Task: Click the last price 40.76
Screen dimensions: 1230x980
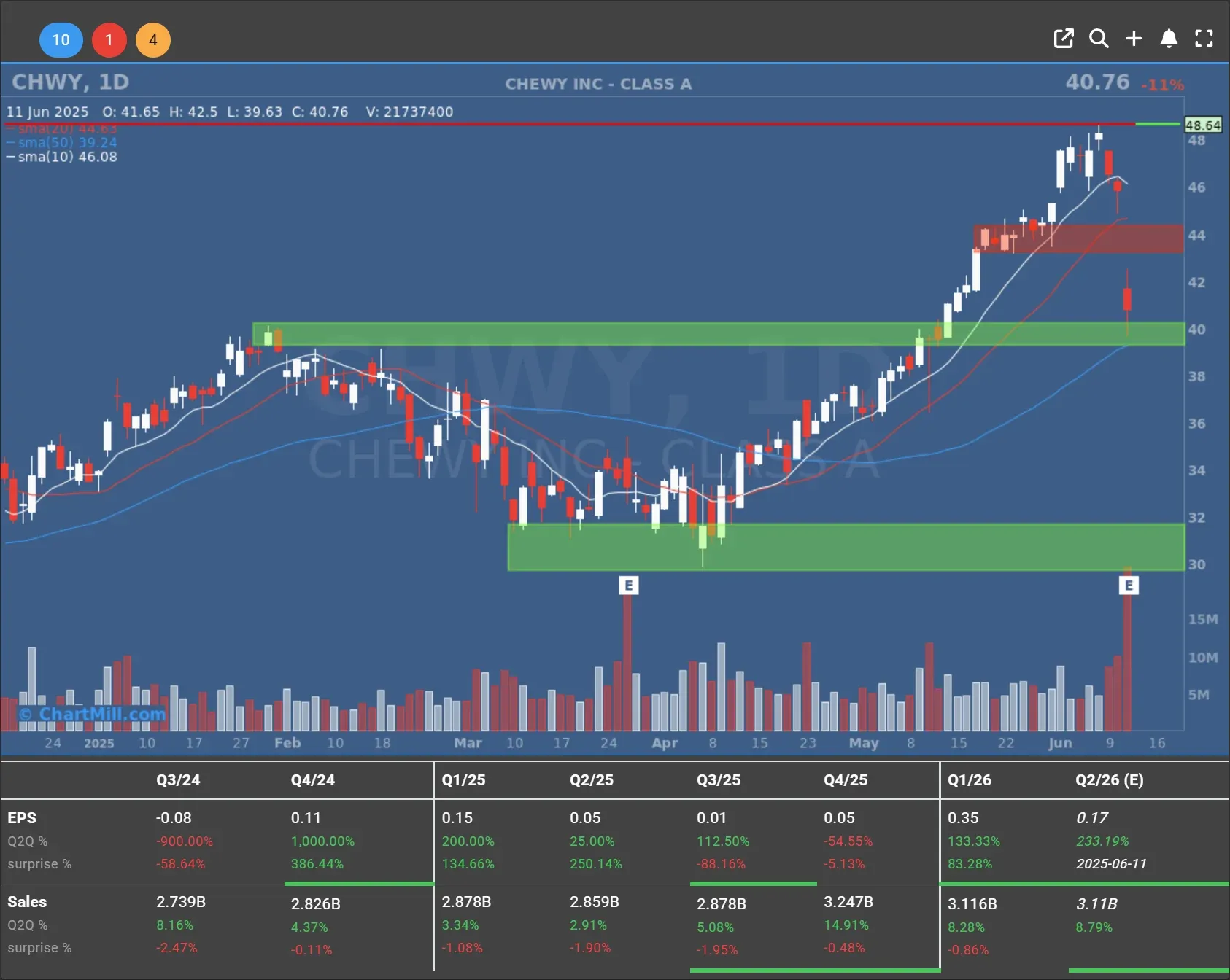Action: (x=1097, y=82)
